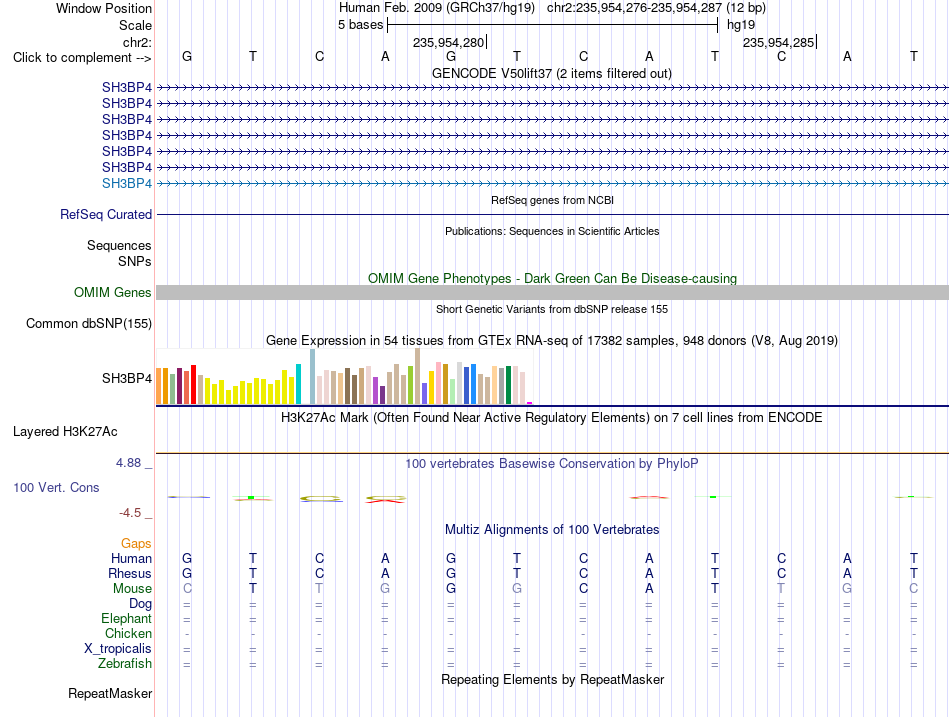The height and width of the screenshot is (717, 950).
Task: Click the red bar in GTEx expression chart
Action: tap(193, 384)
